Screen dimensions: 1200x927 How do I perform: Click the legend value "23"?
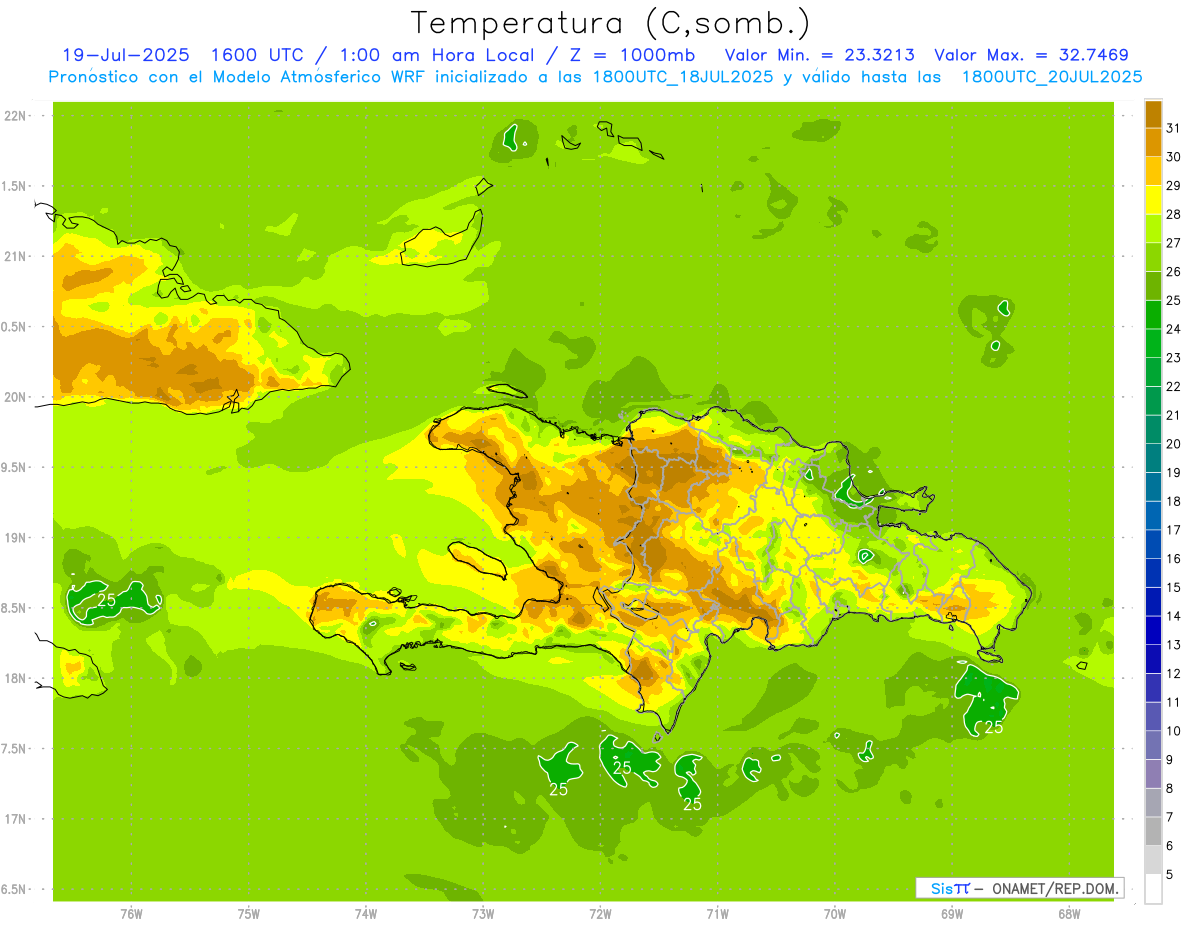coord(1174,358)
